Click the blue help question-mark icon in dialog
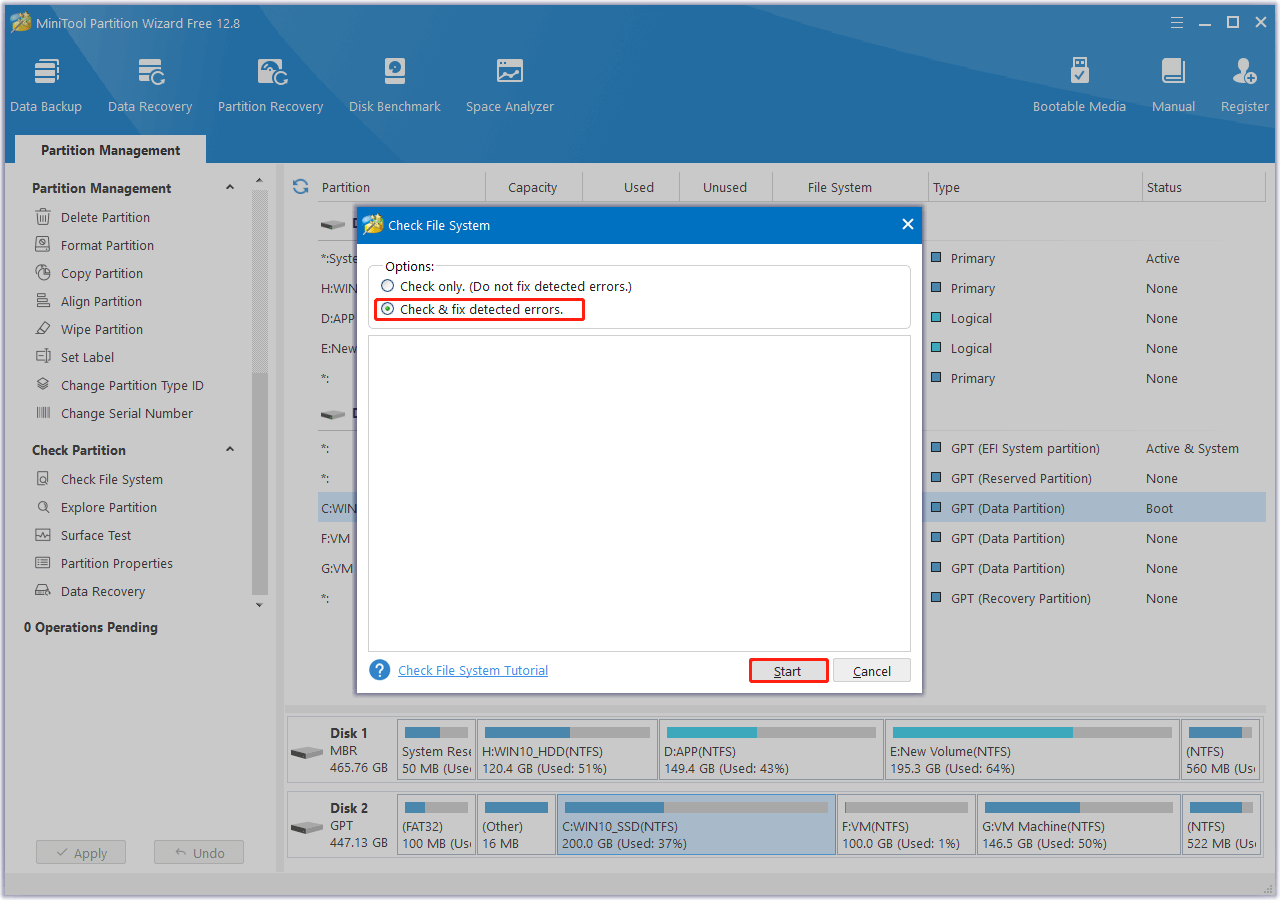1280x900 pixels. click(x=379, y=670)
